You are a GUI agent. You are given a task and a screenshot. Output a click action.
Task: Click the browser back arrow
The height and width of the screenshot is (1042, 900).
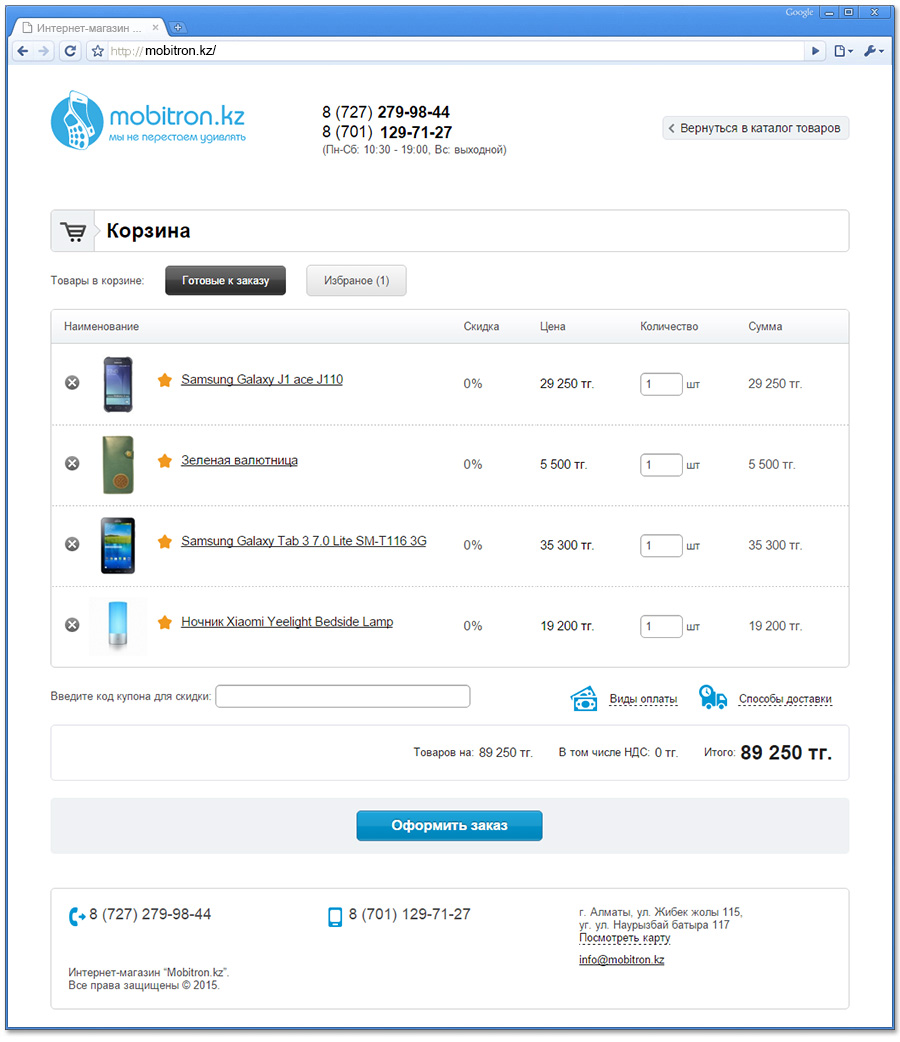pos(23,51)
